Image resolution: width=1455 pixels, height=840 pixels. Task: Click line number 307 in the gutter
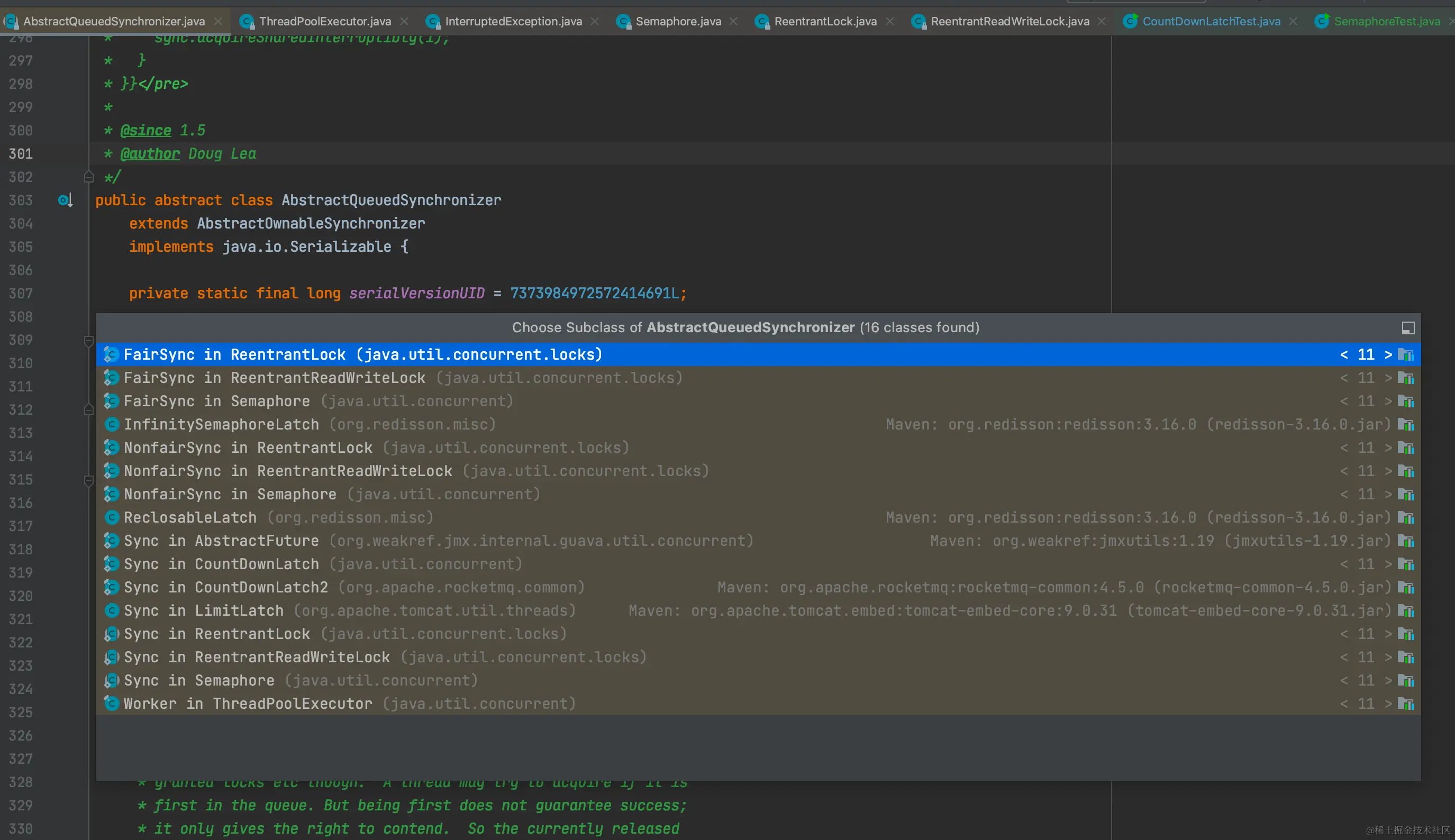point(21,294)
